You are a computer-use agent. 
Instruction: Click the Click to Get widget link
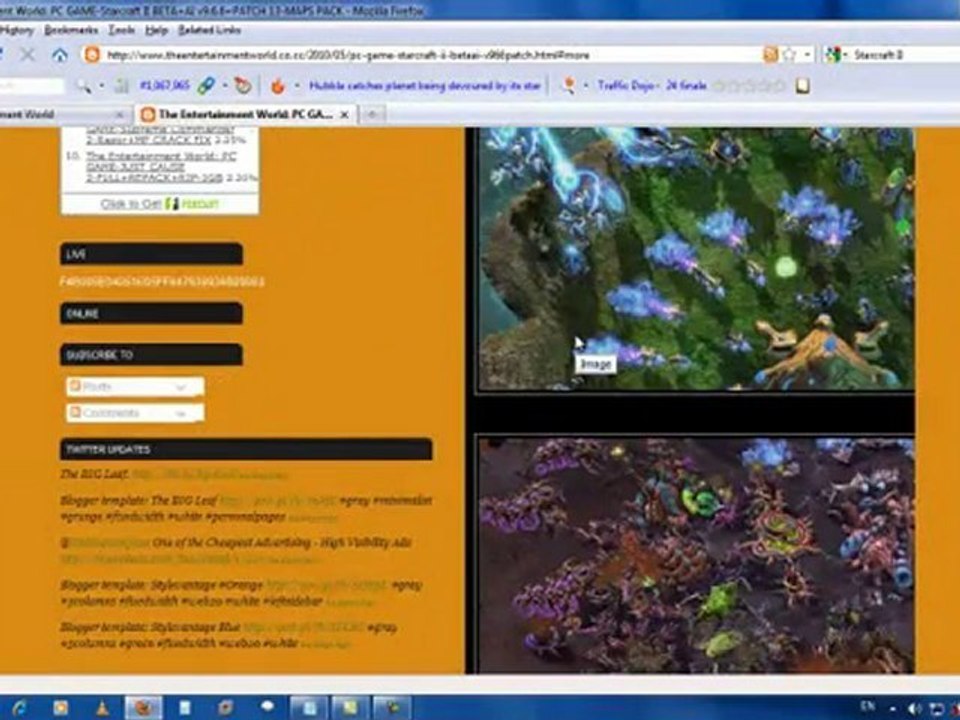click(159, 204)
